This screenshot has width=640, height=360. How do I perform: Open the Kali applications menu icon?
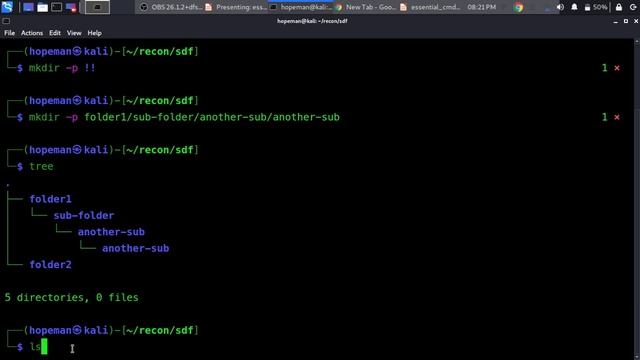pyautogui.click(x=7, y=7)
